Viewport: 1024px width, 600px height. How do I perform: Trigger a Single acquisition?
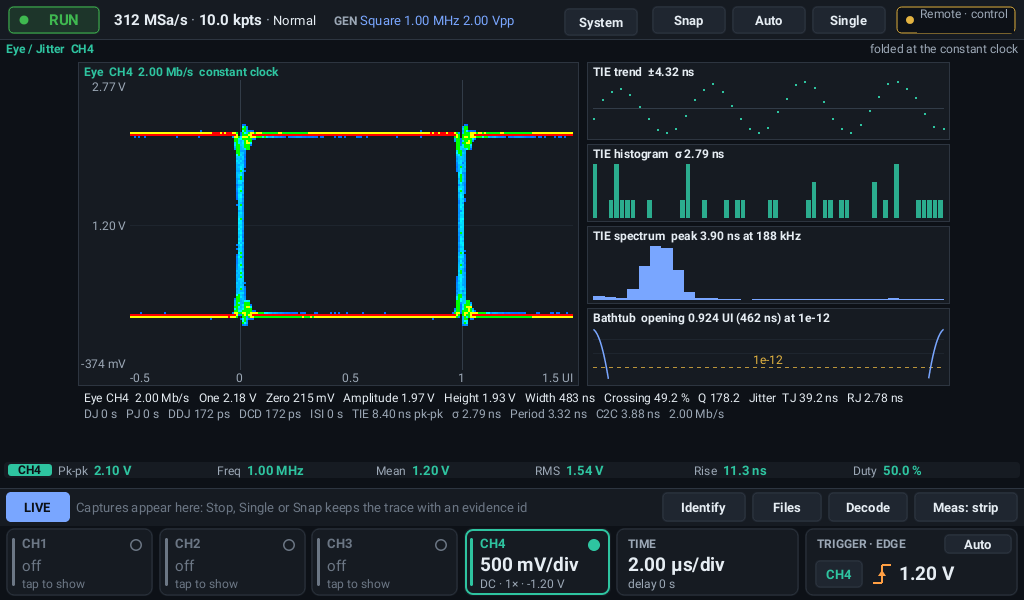click(x=848, y=21)
